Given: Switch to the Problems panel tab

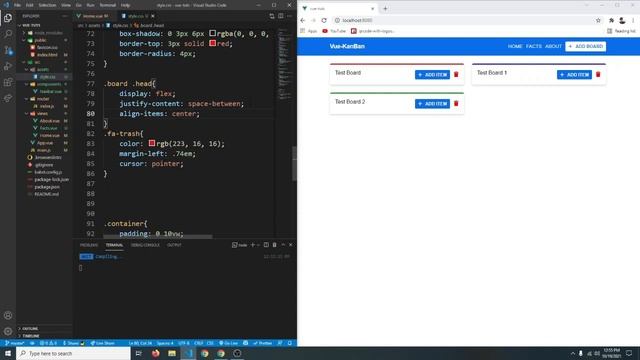Looking at the screenshot, I should (89, 245).
